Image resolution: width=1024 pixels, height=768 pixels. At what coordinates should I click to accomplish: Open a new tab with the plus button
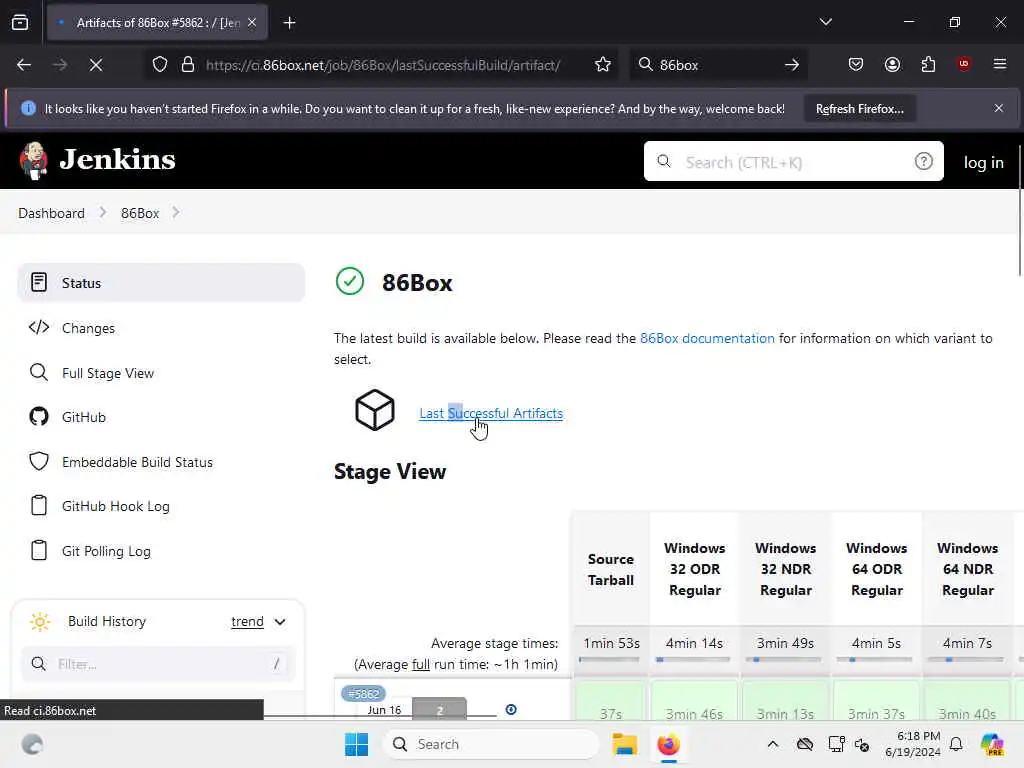tap(289, 23)
